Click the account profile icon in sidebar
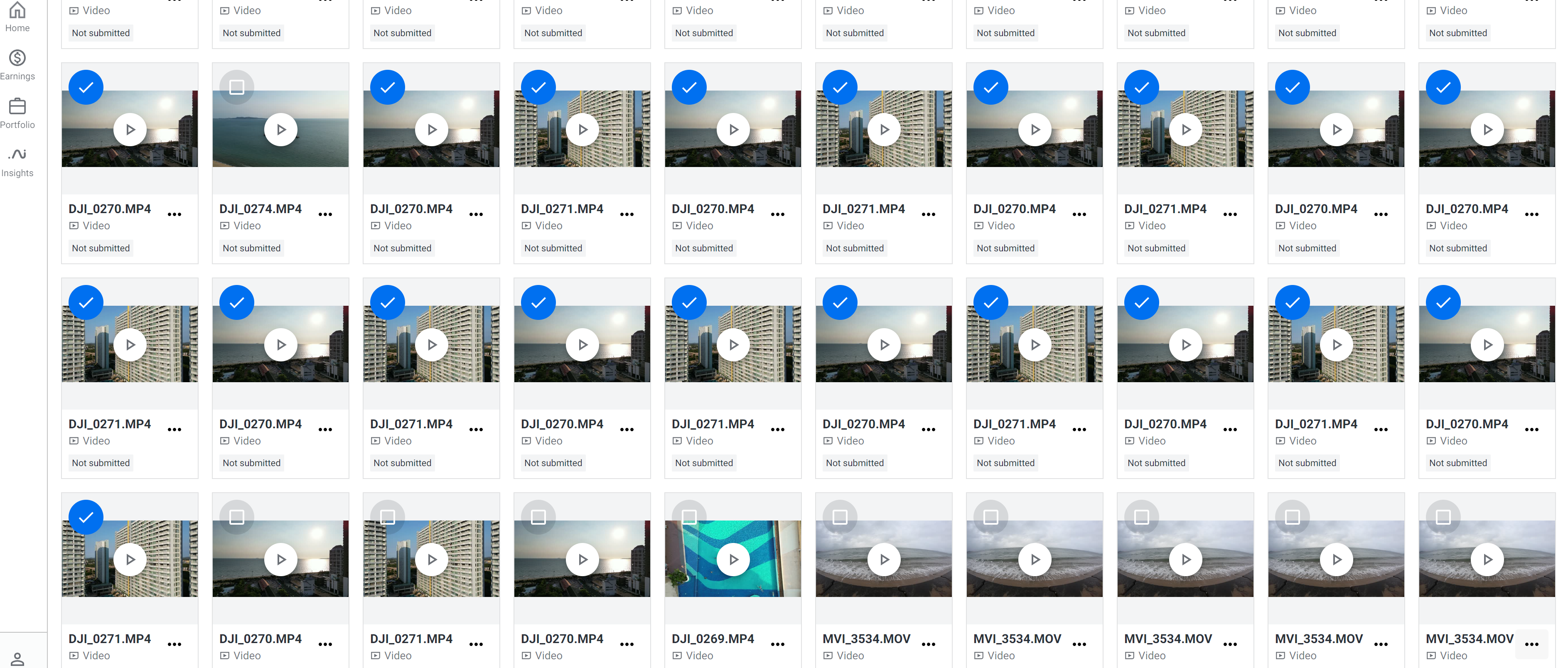This screenshot has width=1568, height=668. 17,658
